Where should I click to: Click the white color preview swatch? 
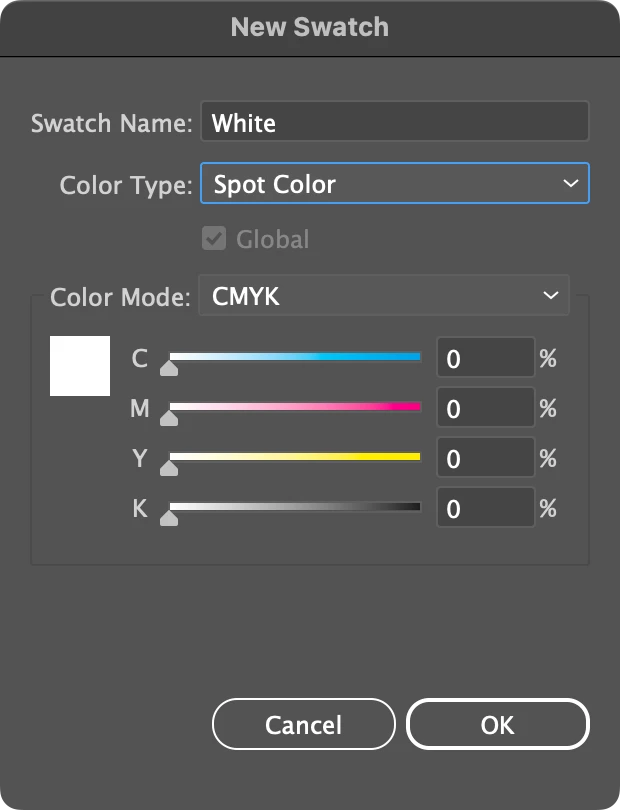tap(80, 365)
